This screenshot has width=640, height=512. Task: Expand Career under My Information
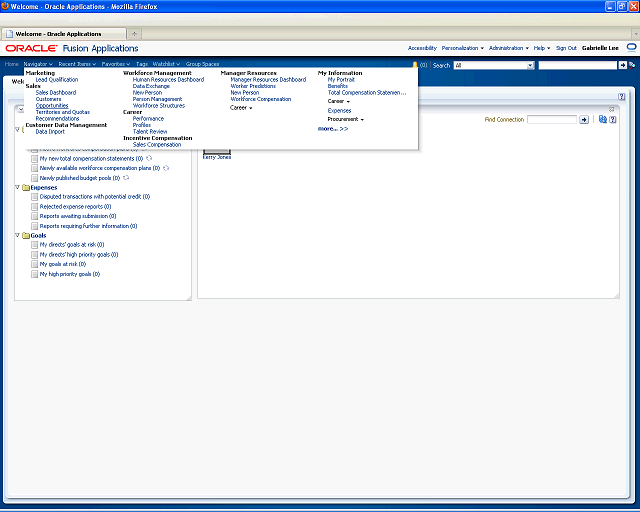point(339,101)
